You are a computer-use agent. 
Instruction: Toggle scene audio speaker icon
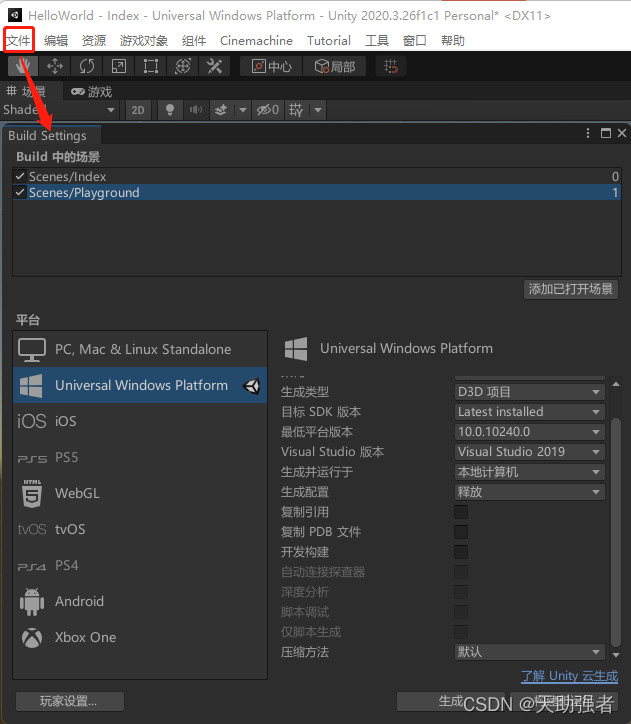(196, 110)
